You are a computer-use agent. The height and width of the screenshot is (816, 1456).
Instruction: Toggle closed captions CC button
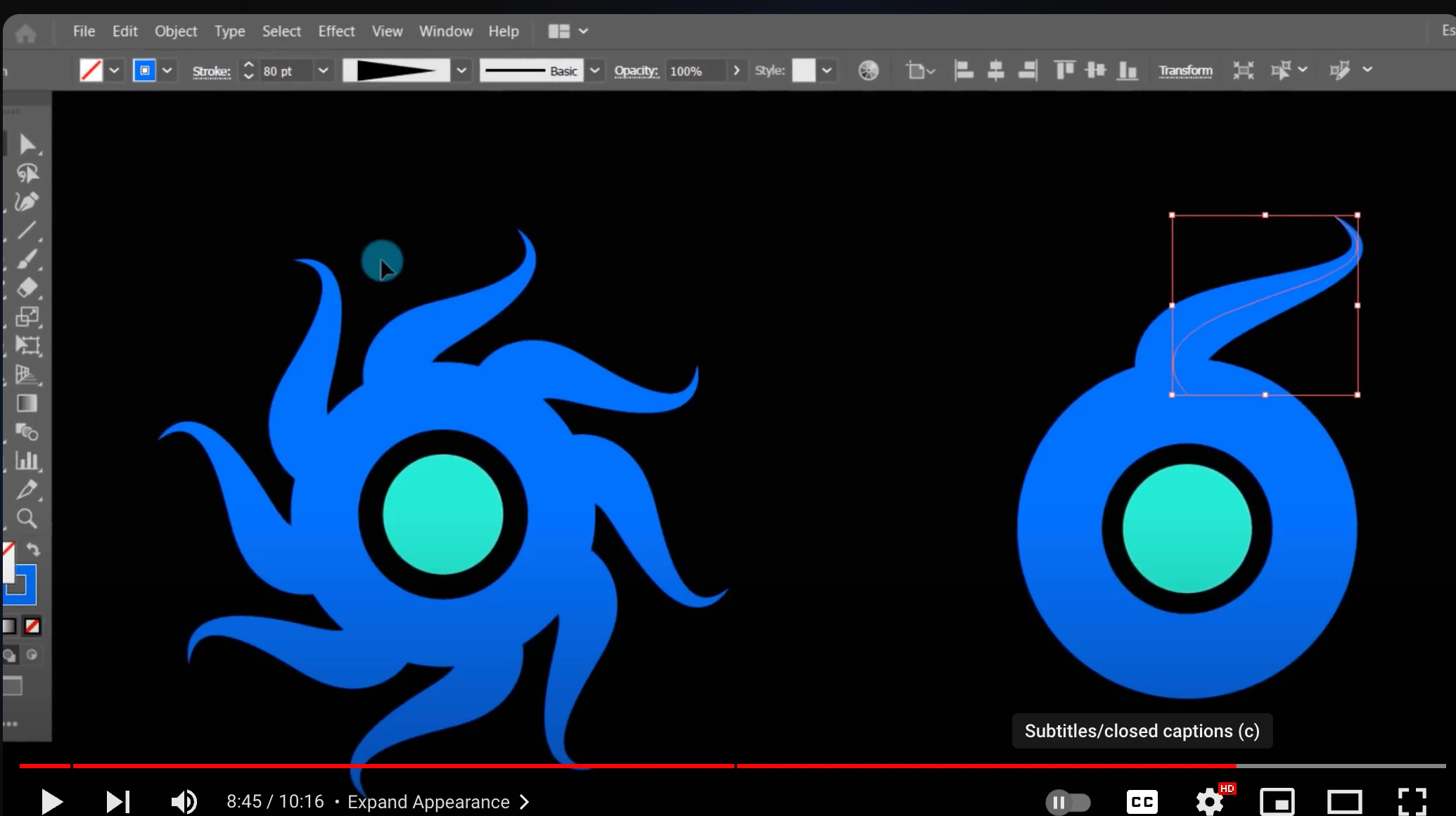(1142, 802)
